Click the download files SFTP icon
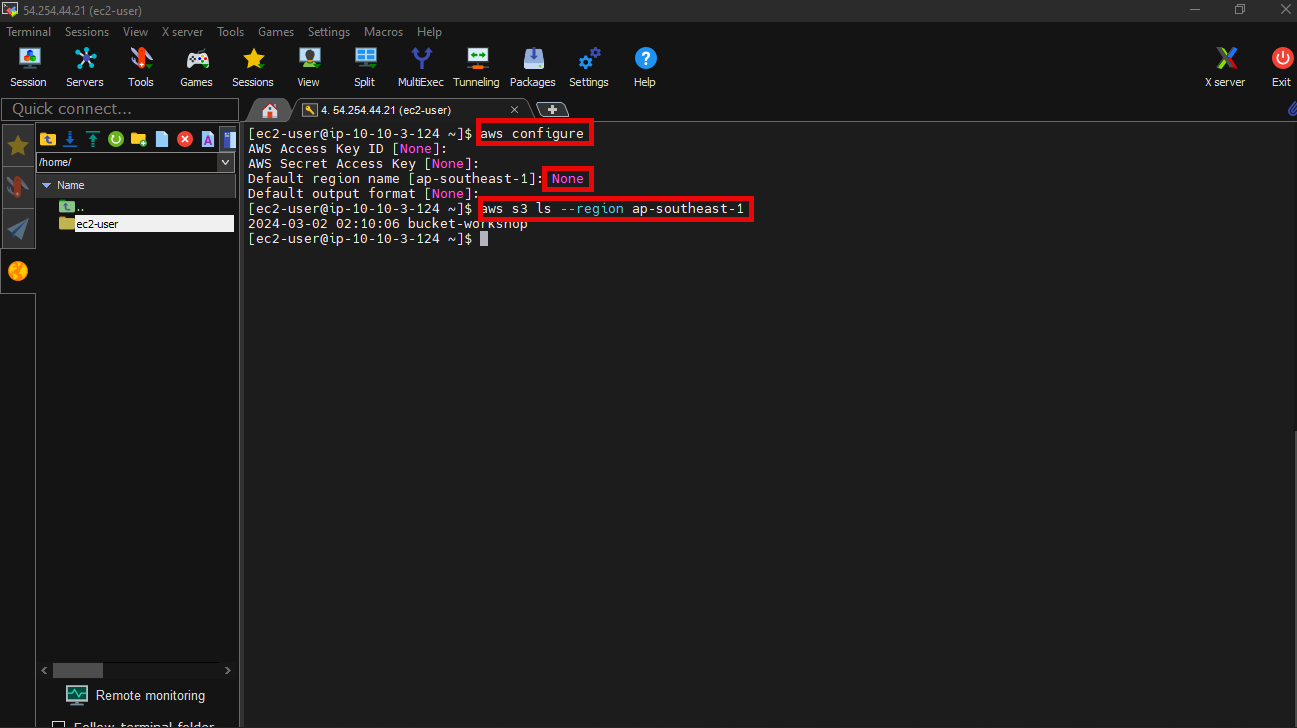 point(70,139)
